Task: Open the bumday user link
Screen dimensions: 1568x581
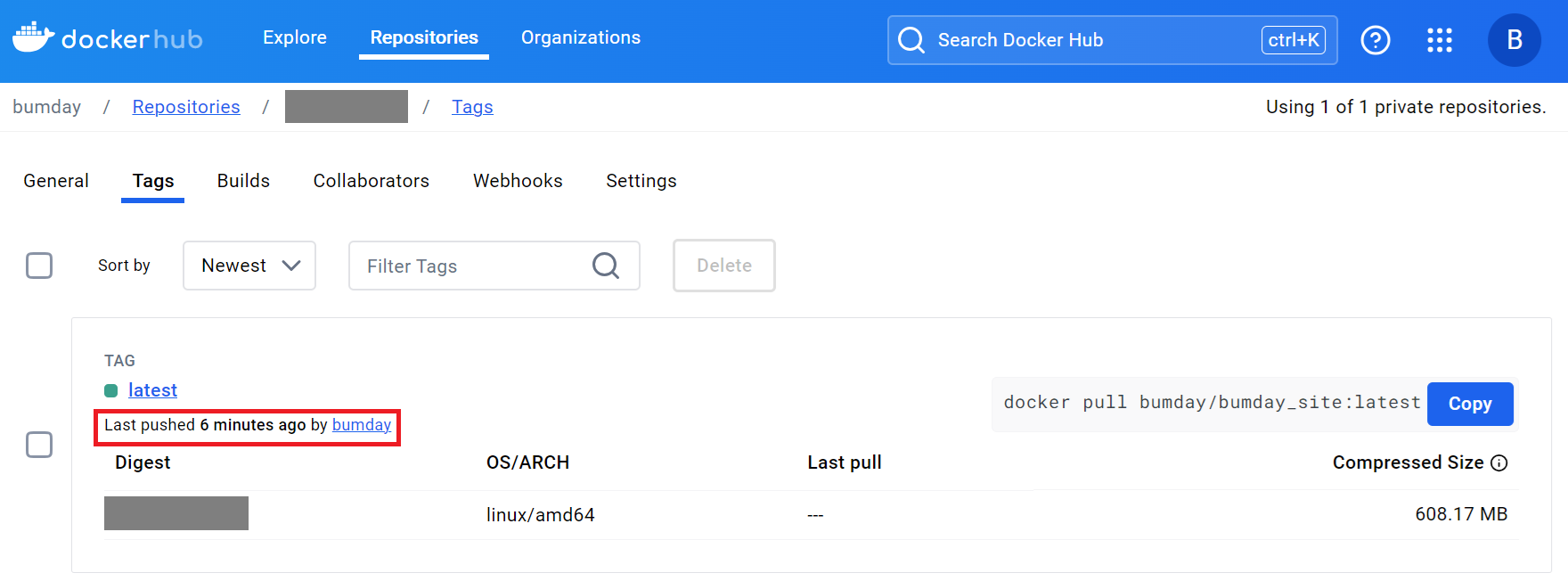Action: (x=362, y=425)
